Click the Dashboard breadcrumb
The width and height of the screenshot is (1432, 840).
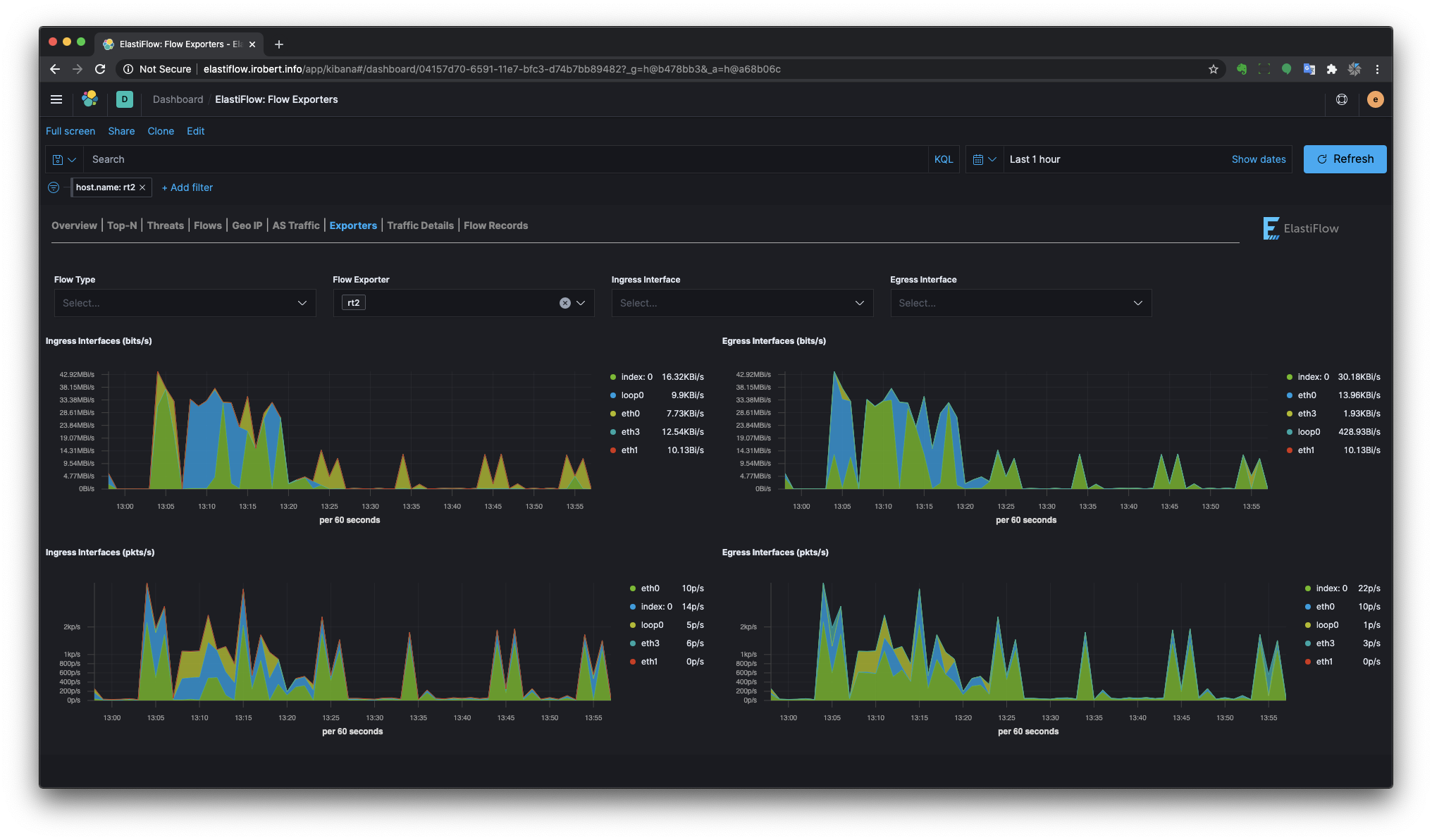pyautogui.click(x=178, y=99)
